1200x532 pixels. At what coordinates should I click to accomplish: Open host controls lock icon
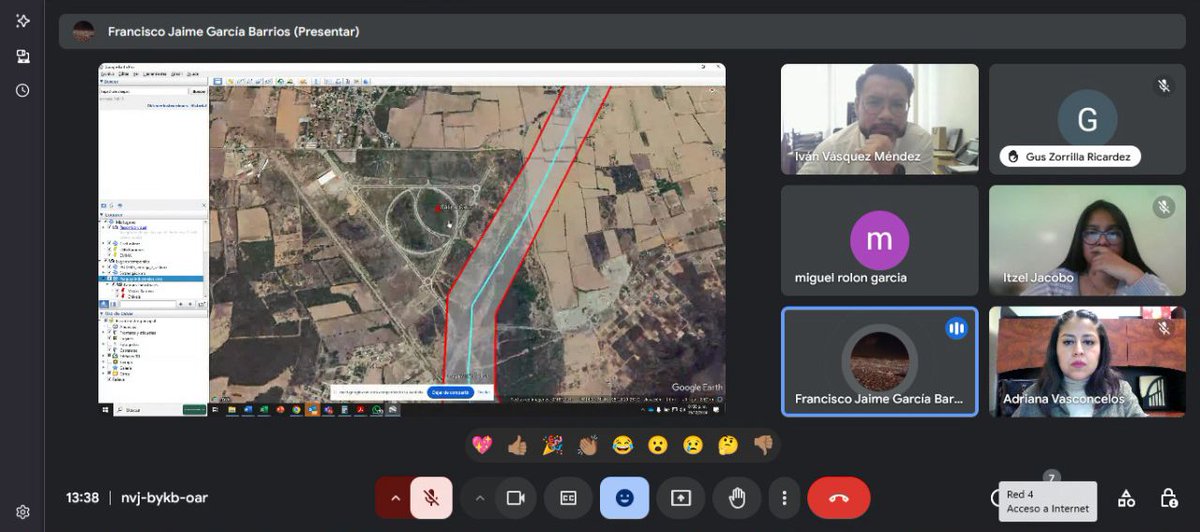[1168, 498]
